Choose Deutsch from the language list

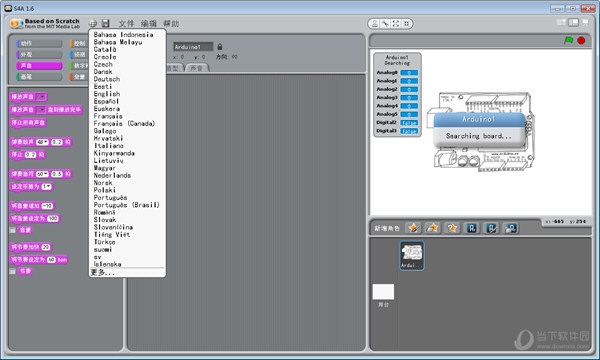click(x=107, y=79)
